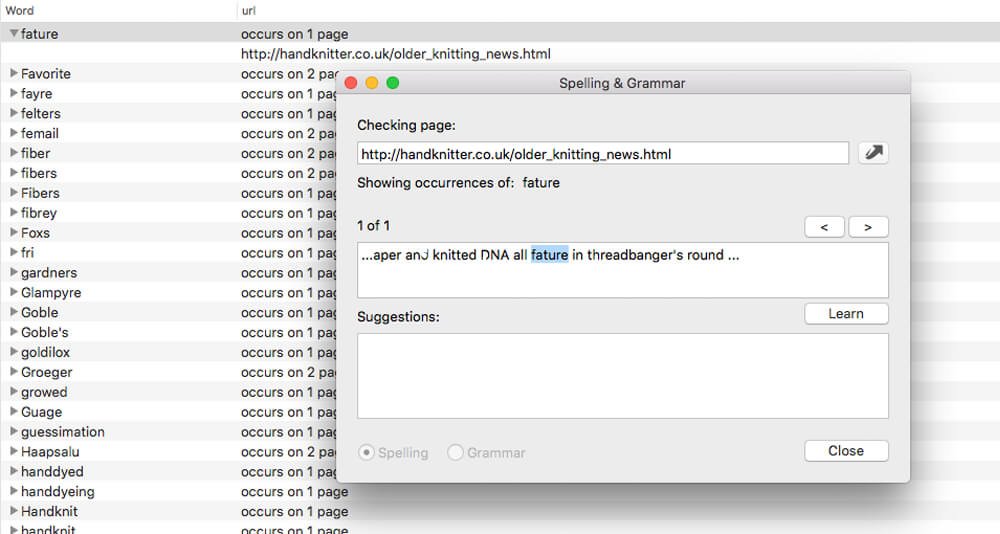
Task: Click the open-page arrow icon beside URL field
Action: 873,154
